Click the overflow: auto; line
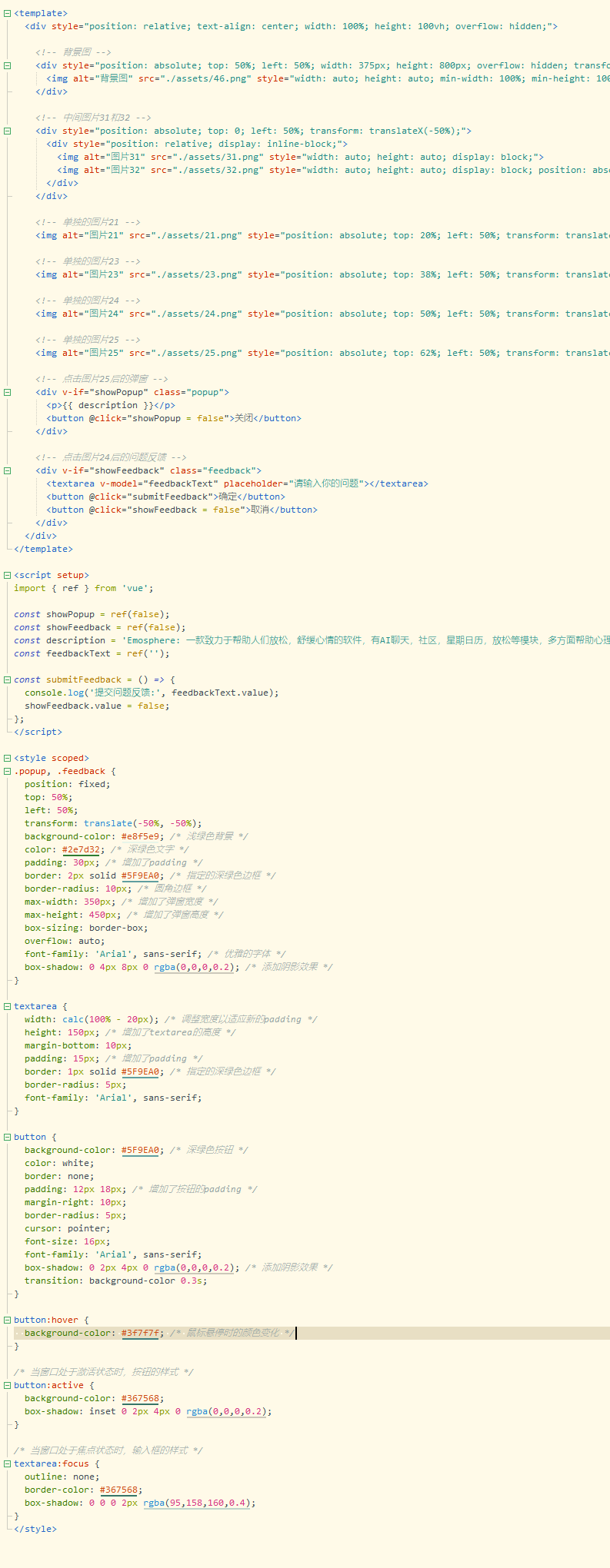 point(65,941)
